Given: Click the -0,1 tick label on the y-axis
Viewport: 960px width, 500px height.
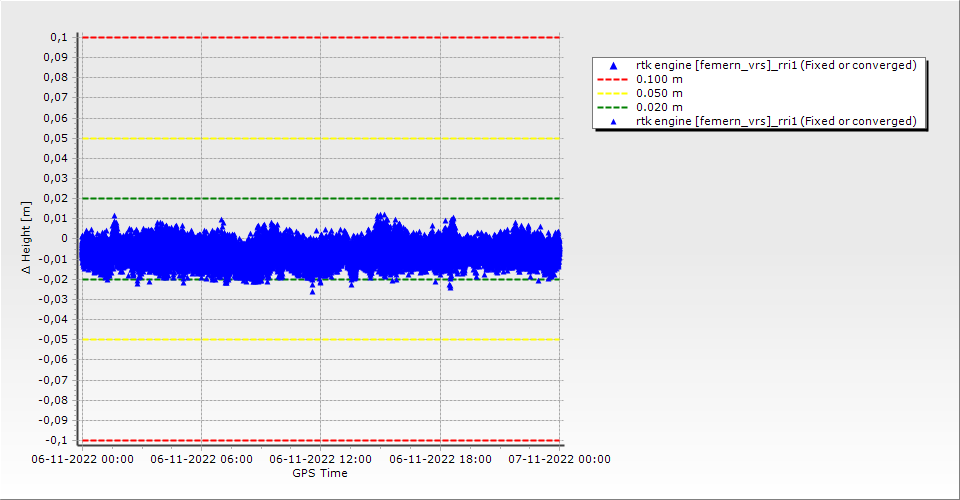Looking at the screenshot, I should coord(56,440).
